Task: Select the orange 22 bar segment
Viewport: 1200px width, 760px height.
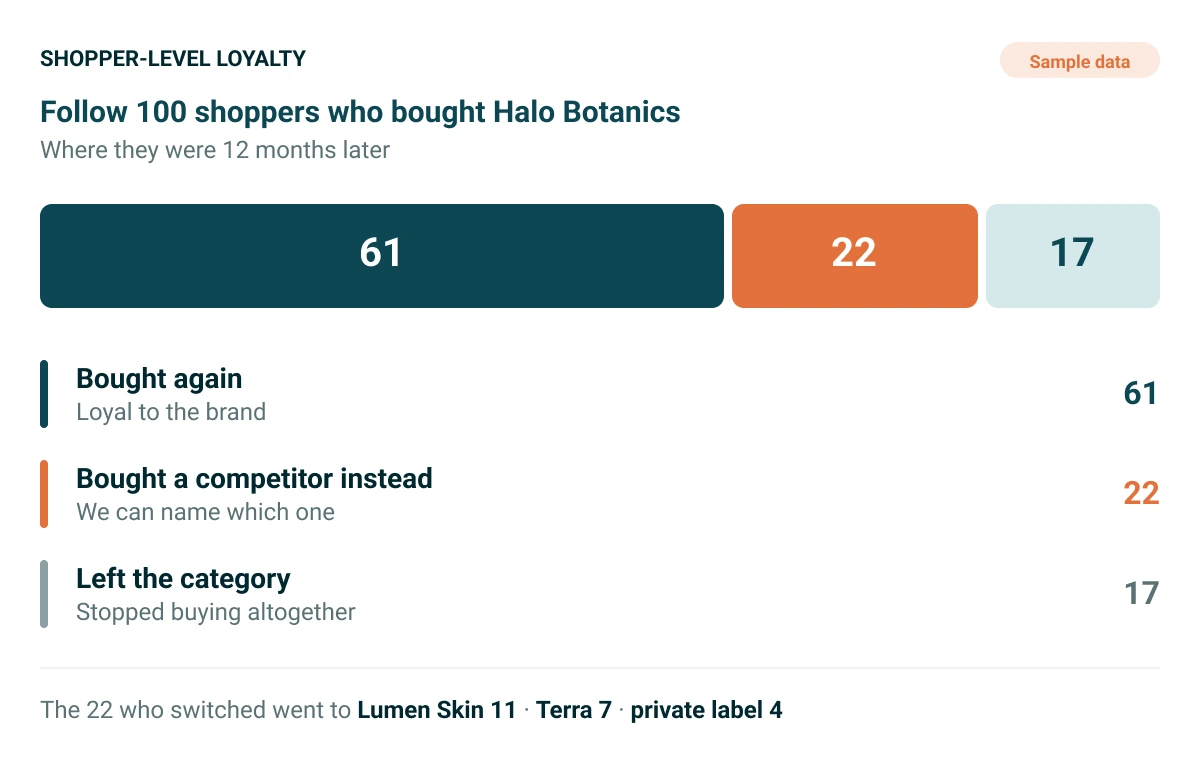Action: click(x=855, y=256)
